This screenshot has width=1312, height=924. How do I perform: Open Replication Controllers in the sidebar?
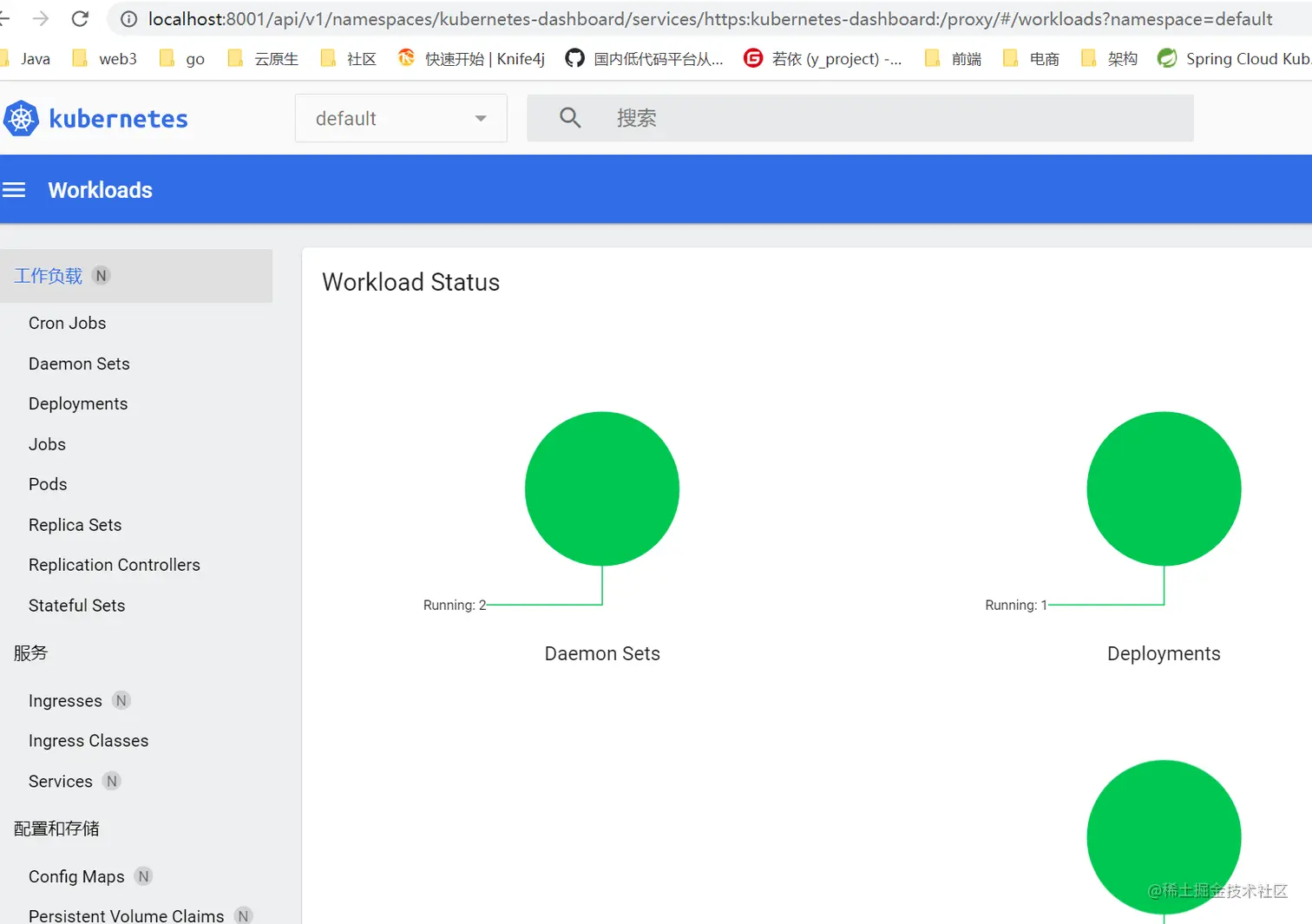[x=115, y=565]
